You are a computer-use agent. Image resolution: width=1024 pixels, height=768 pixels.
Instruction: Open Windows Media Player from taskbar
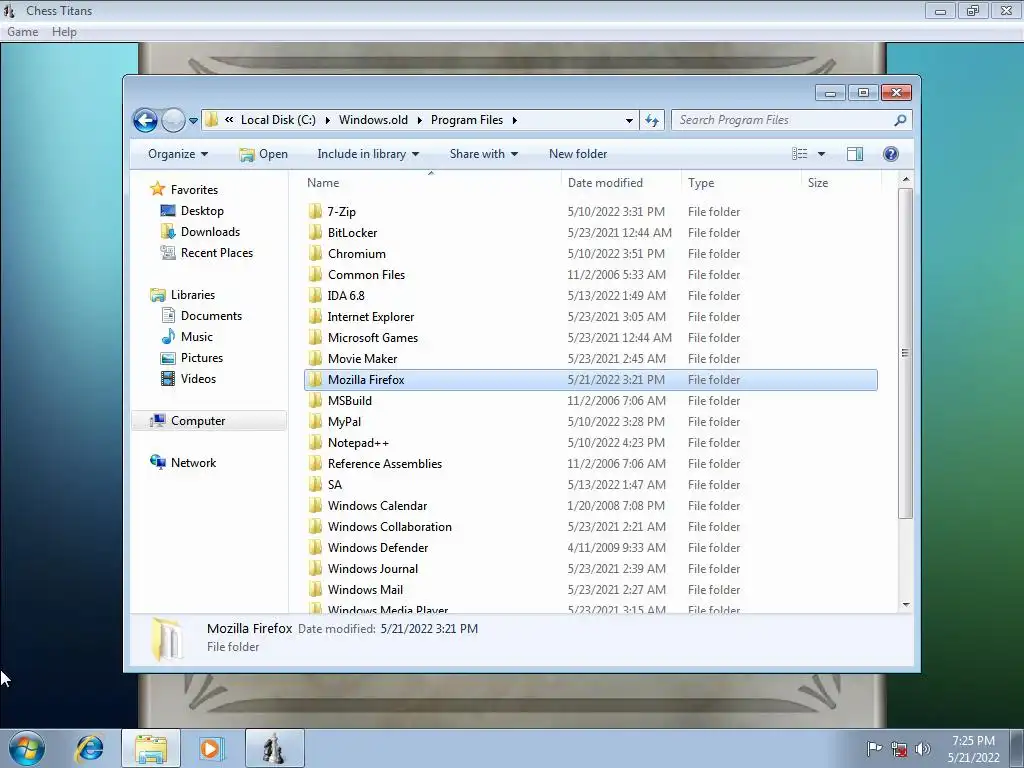click(x=210, y=748)
